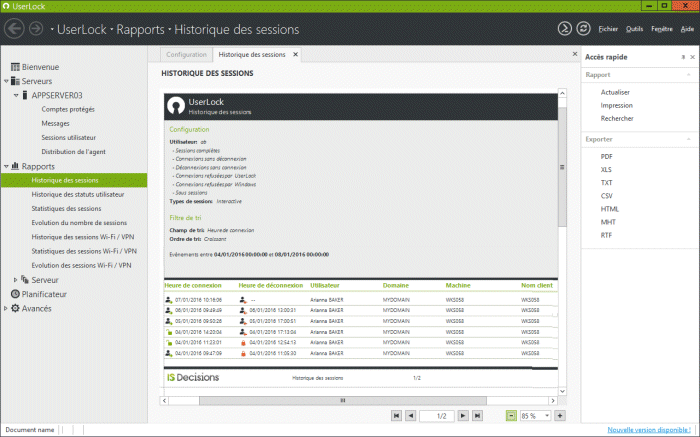Go to last report page

pos(477,416)
